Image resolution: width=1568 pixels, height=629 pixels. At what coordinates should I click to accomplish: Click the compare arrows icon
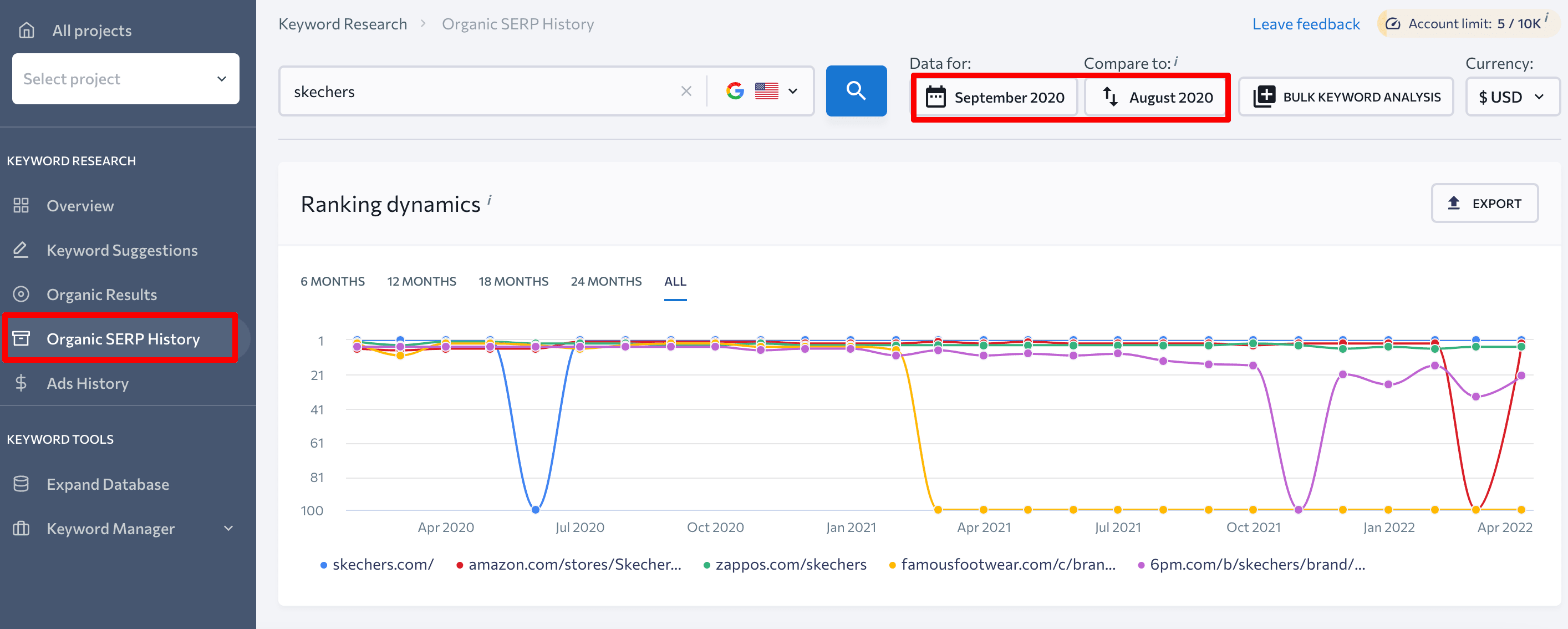pos(1110,97)
